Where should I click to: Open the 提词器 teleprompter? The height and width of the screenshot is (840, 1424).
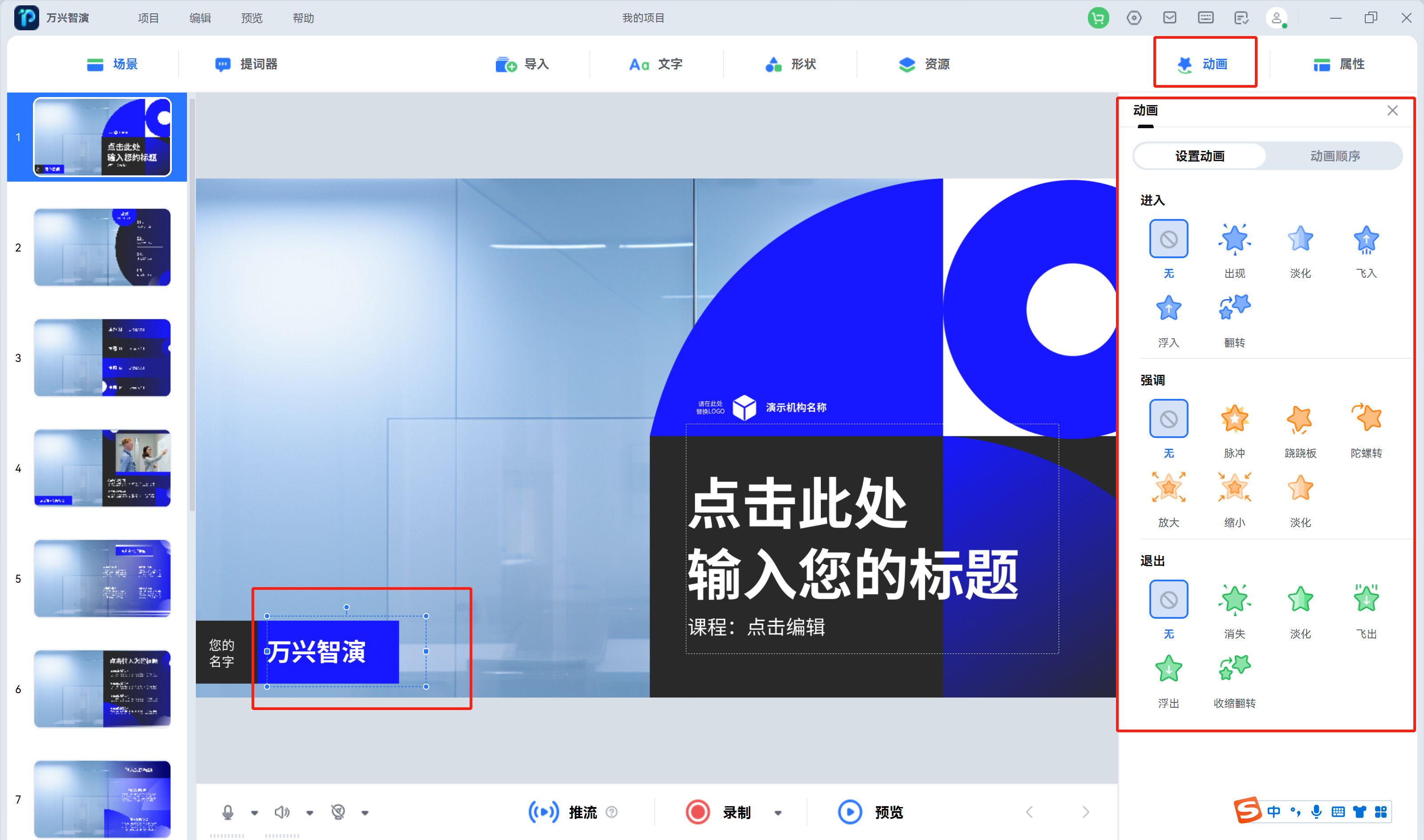pos(246,64)
